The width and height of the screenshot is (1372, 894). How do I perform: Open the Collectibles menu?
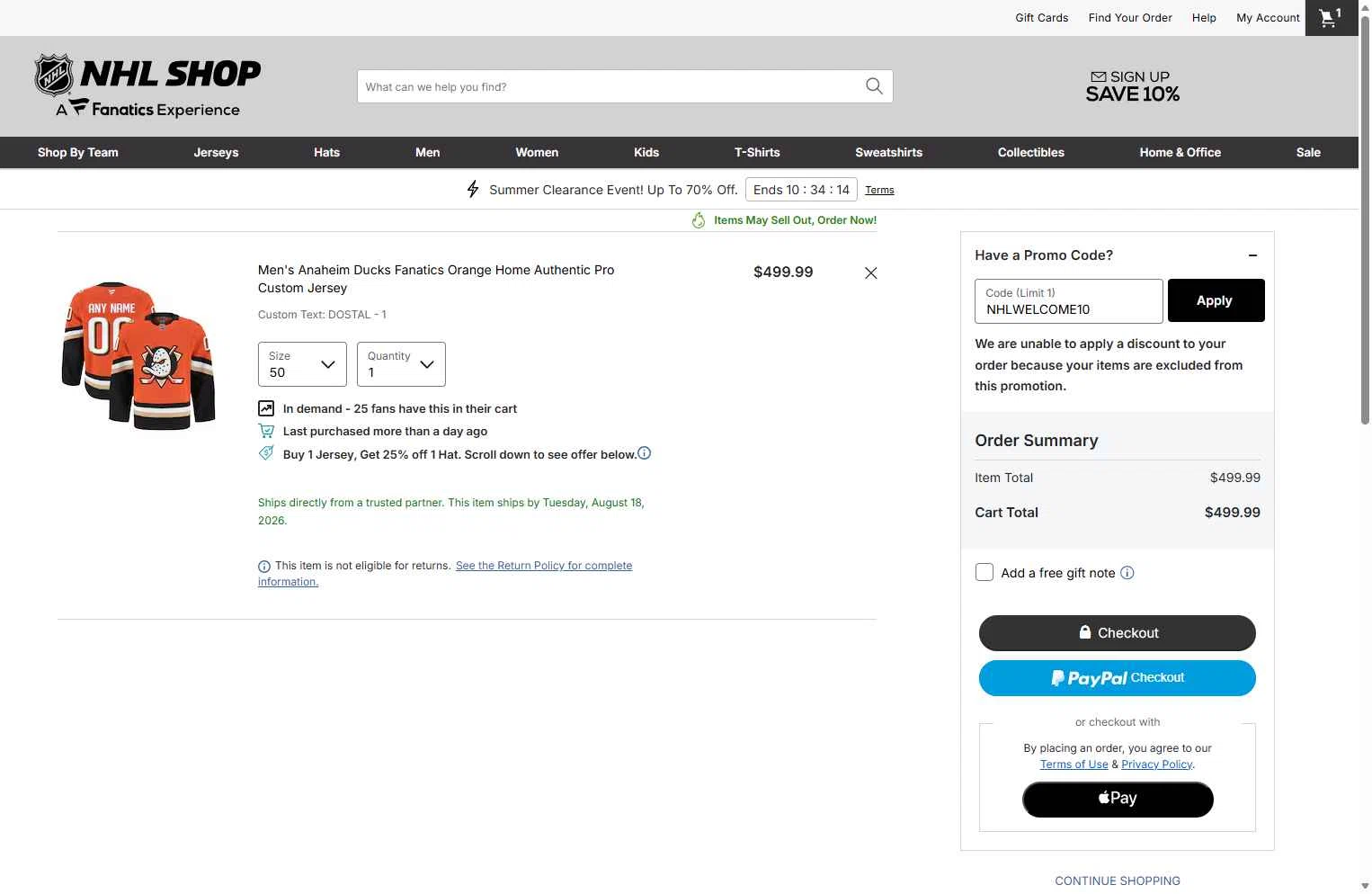[1031, 153]
